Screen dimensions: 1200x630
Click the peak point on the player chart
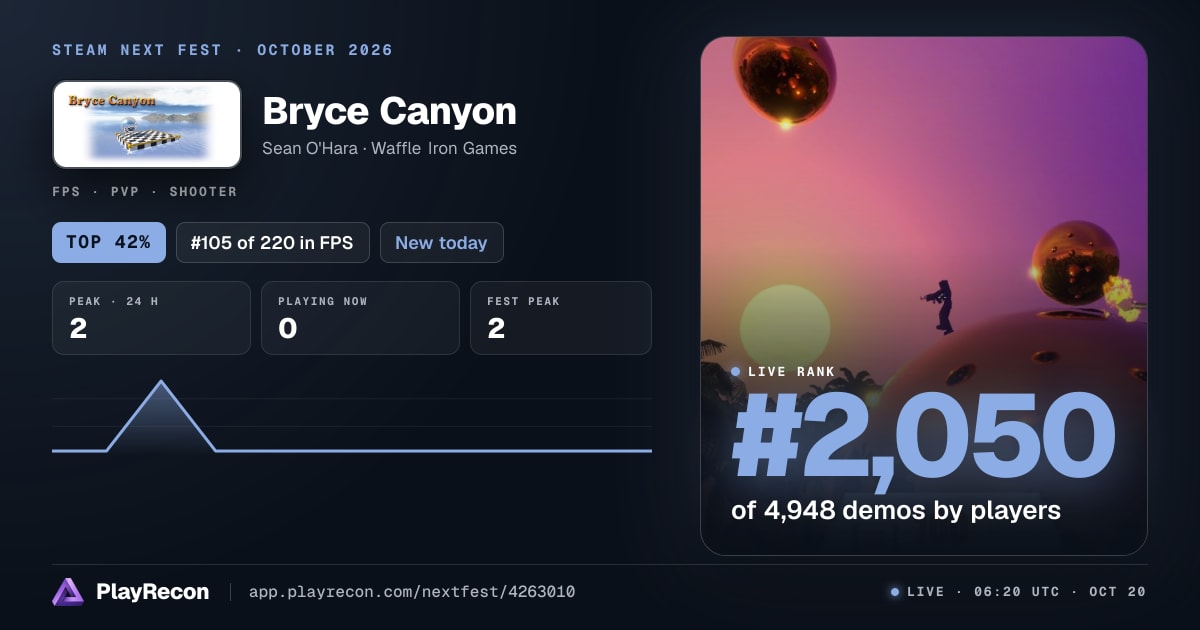161,382
